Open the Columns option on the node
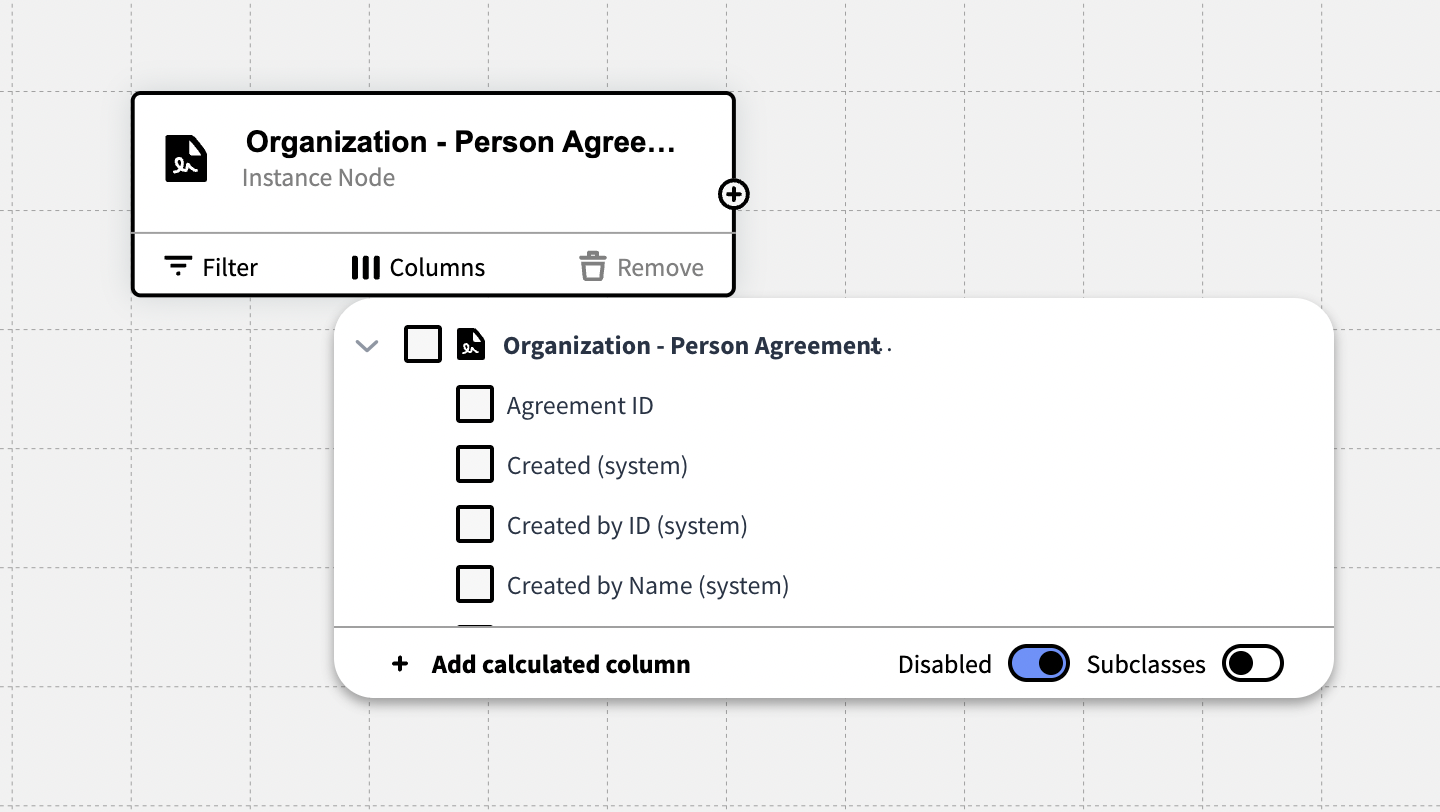The image size is (1440, 812). tap(437, 267)
